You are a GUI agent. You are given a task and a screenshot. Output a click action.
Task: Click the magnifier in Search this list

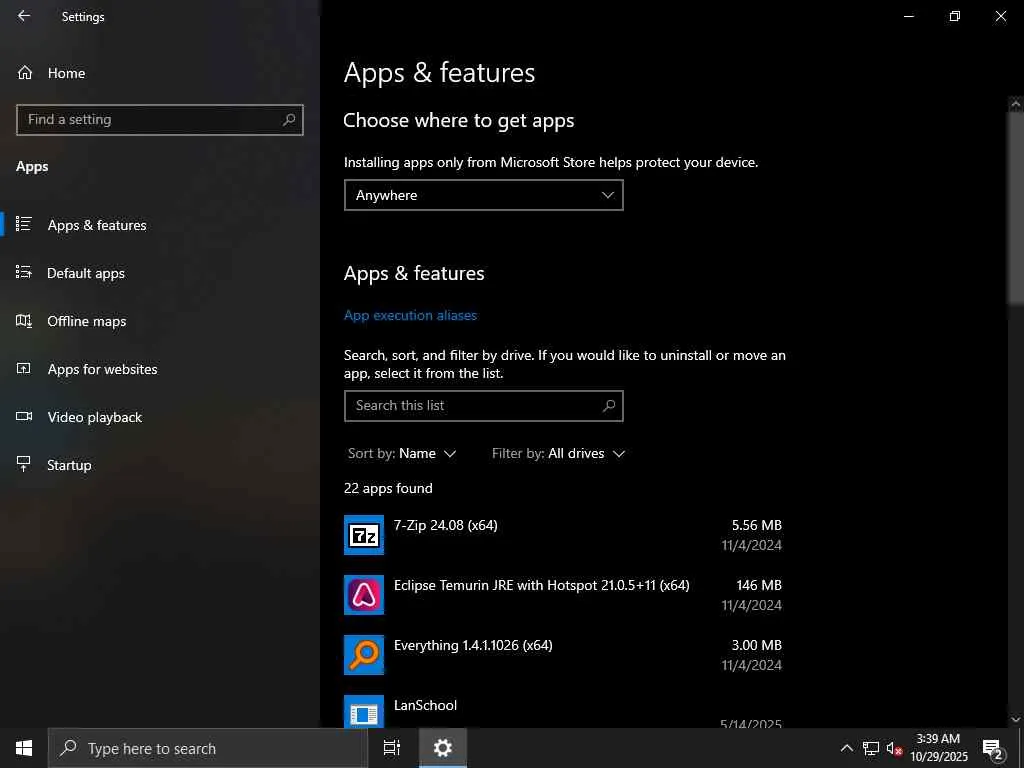click(609, 406)
